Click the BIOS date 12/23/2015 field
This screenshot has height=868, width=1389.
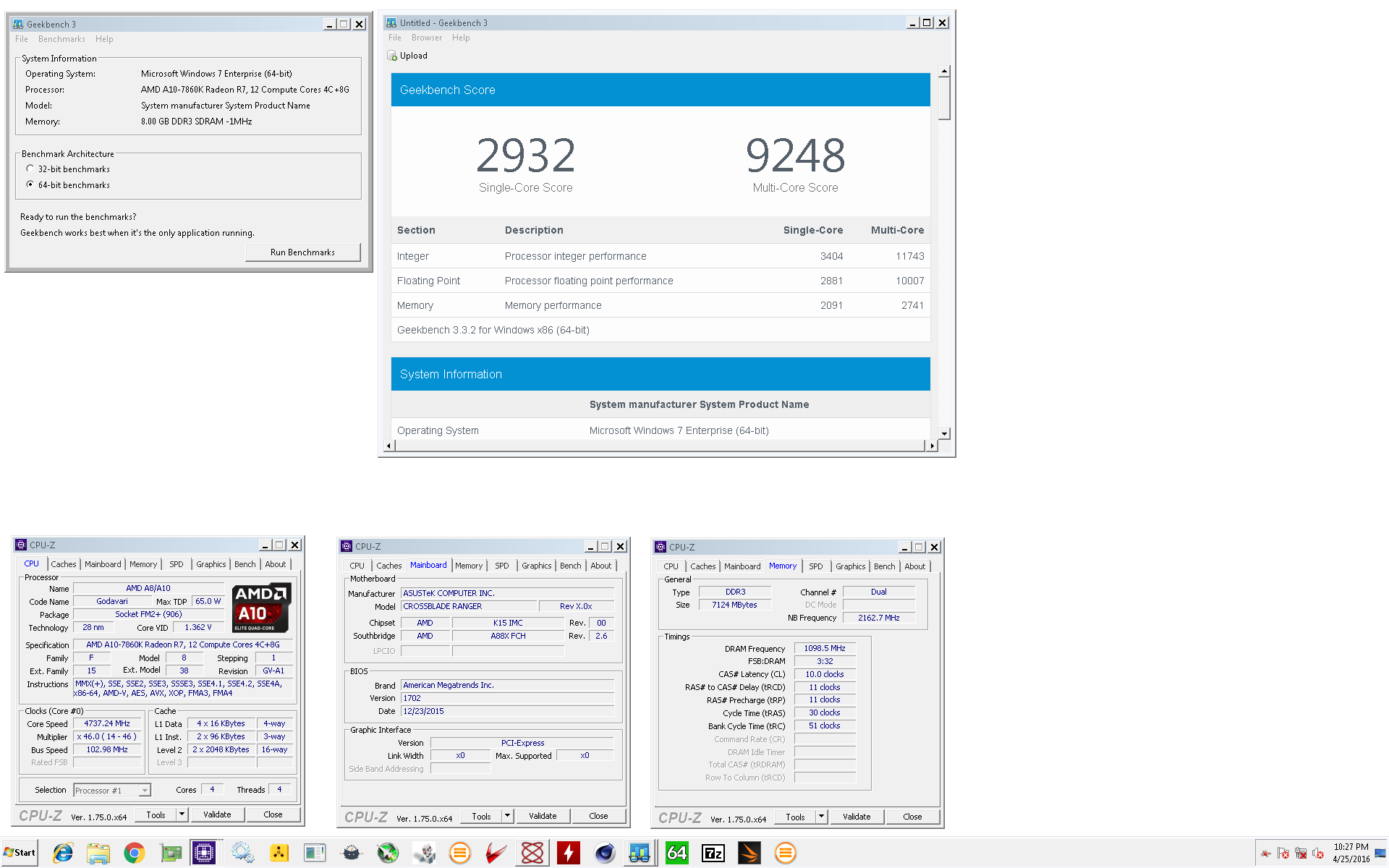coord(507,712)
